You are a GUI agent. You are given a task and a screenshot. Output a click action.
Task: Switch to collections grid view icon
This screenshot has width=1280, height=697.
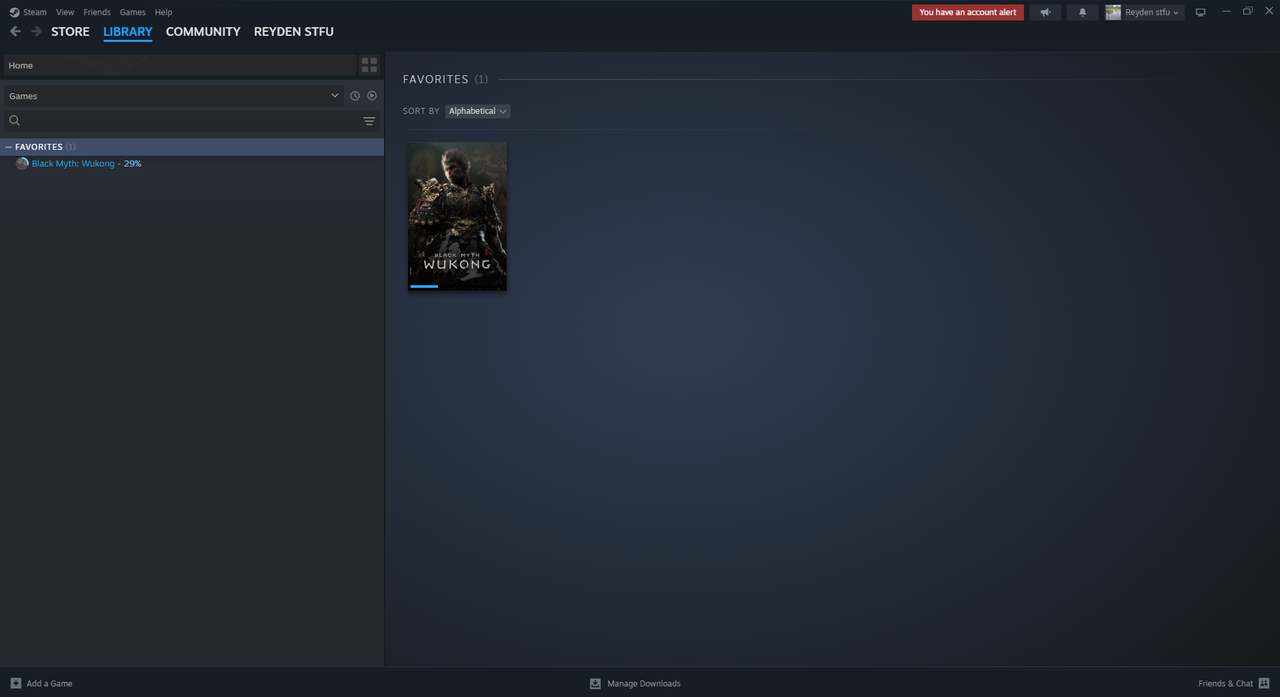pyautogui.click(x=369, y=65)
